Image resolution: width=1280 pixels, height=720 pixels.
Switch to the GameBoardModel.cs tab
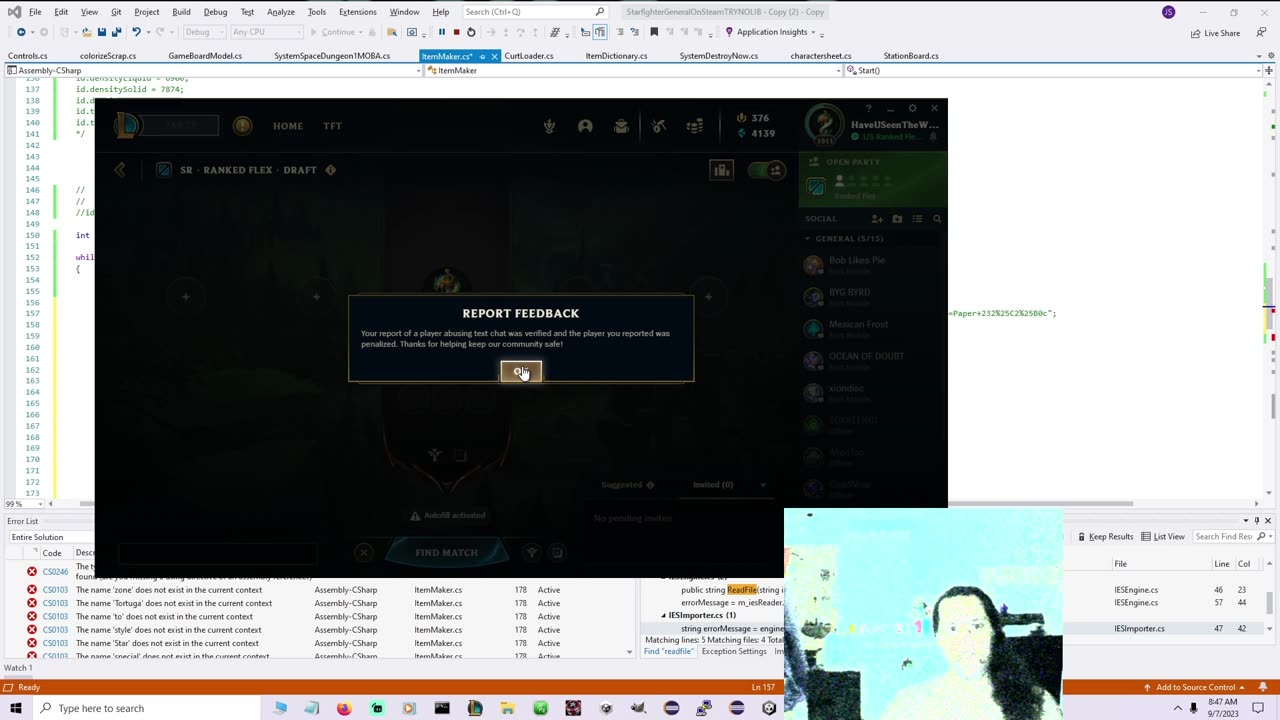click(x=205, y=56)
